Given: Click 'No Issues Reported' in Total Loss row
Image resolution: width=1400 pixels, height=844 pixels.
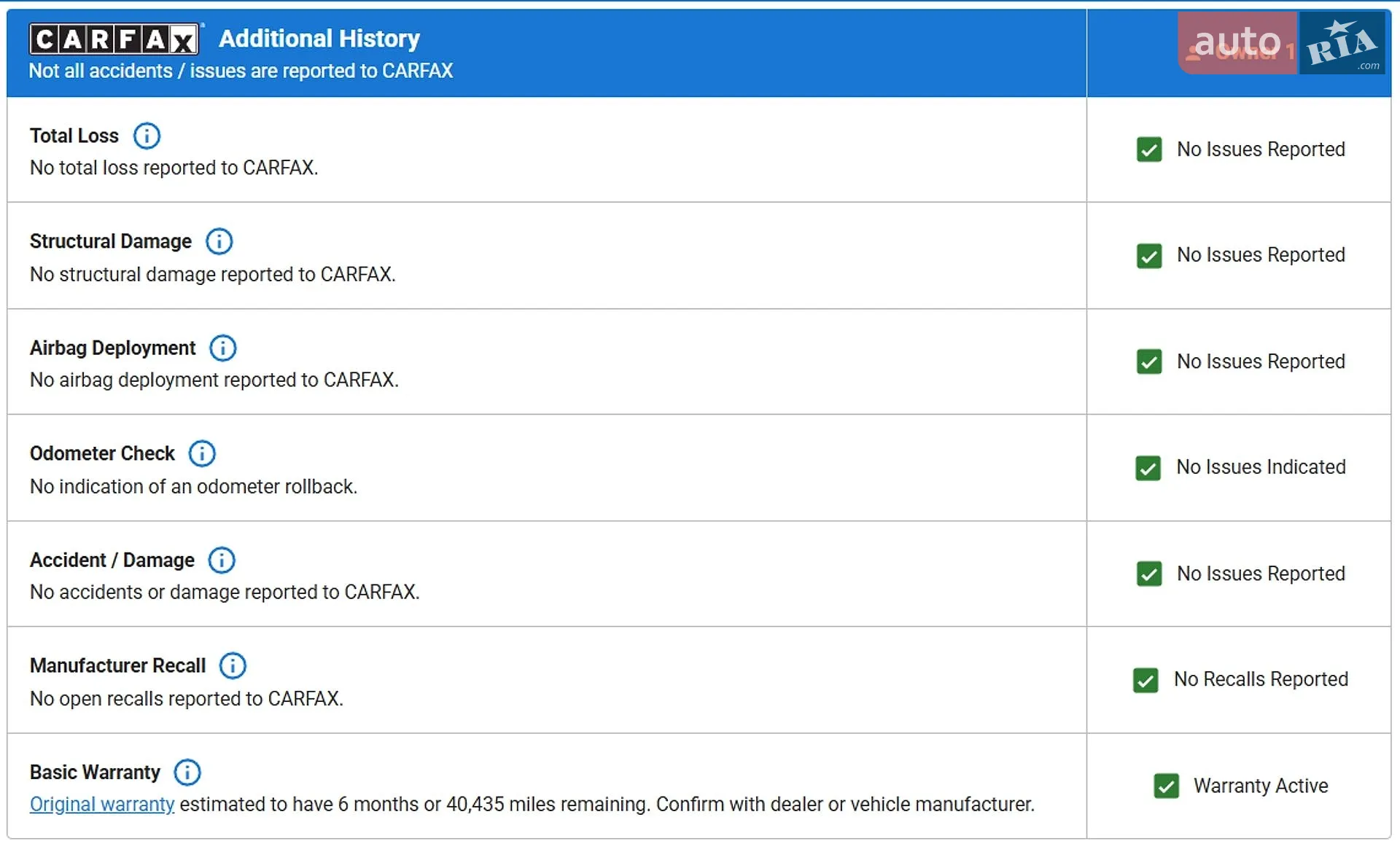Looking at the screenshot, I should coord(1261,149).
